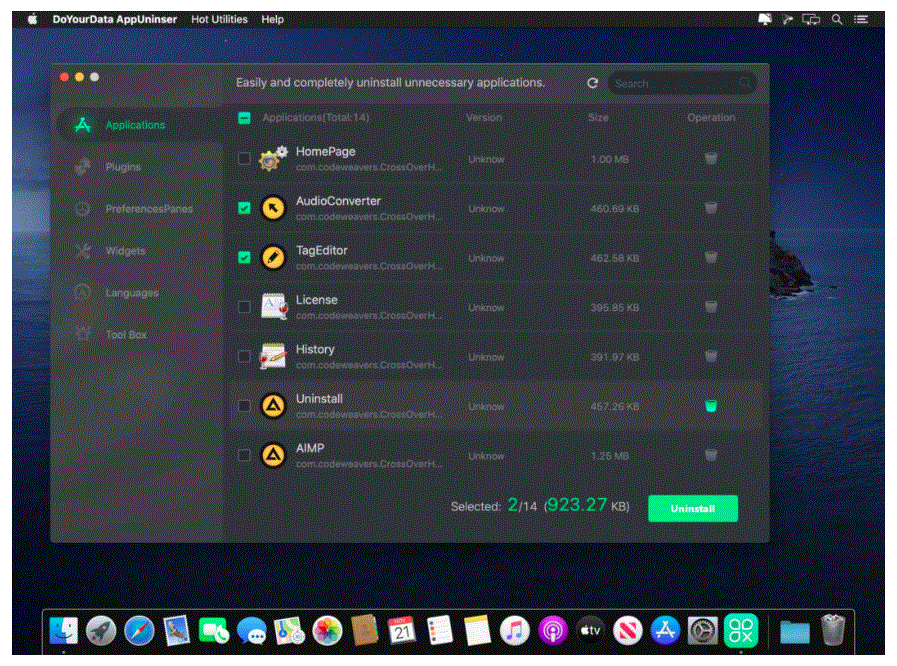Image resolution: width=897 pixels, height=666 pixels.
Task: Open Apple TV from the dock
Action: coord(590,631)
